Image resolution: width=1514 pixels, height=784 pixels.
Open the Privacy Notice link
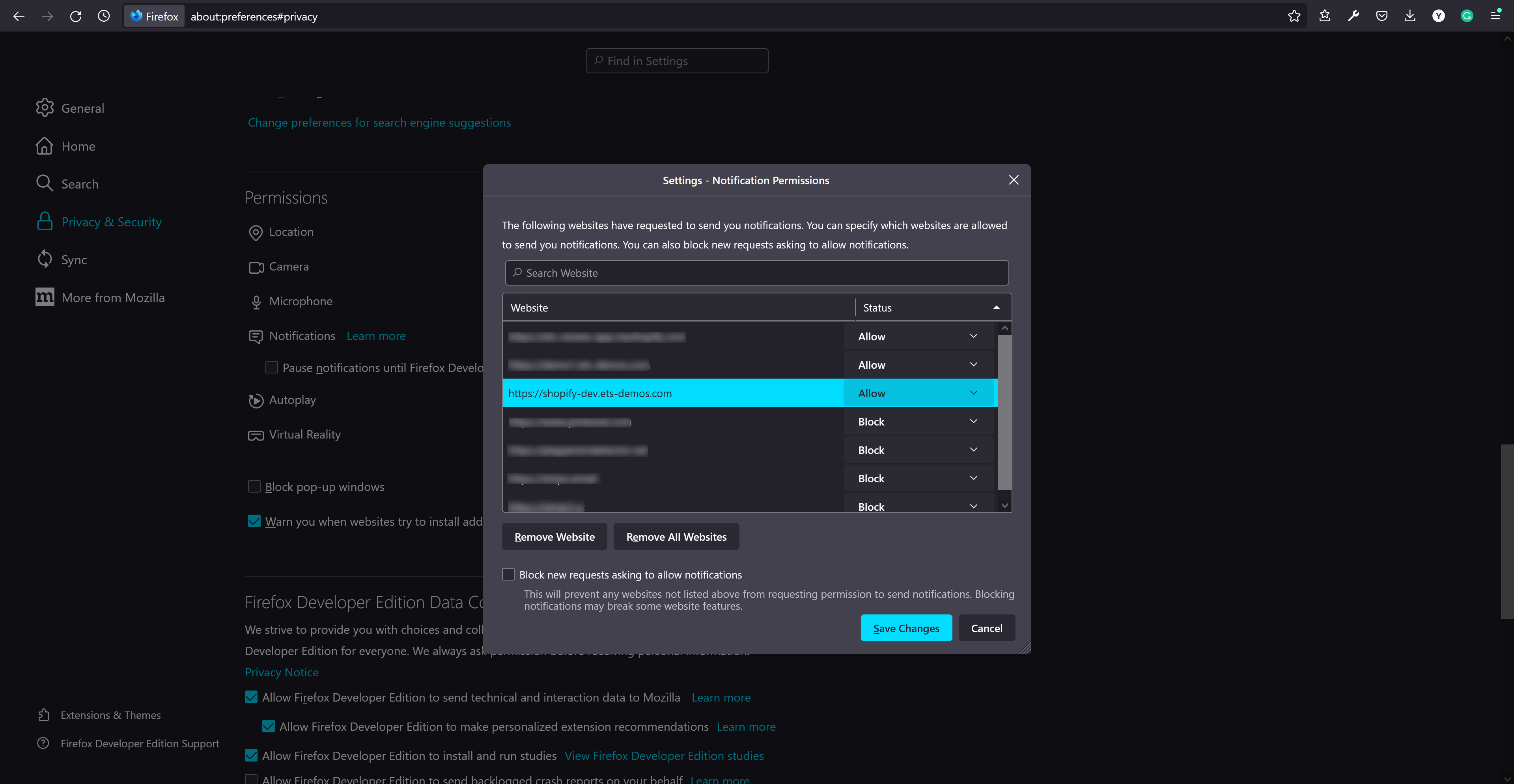(x=282, y=672)
